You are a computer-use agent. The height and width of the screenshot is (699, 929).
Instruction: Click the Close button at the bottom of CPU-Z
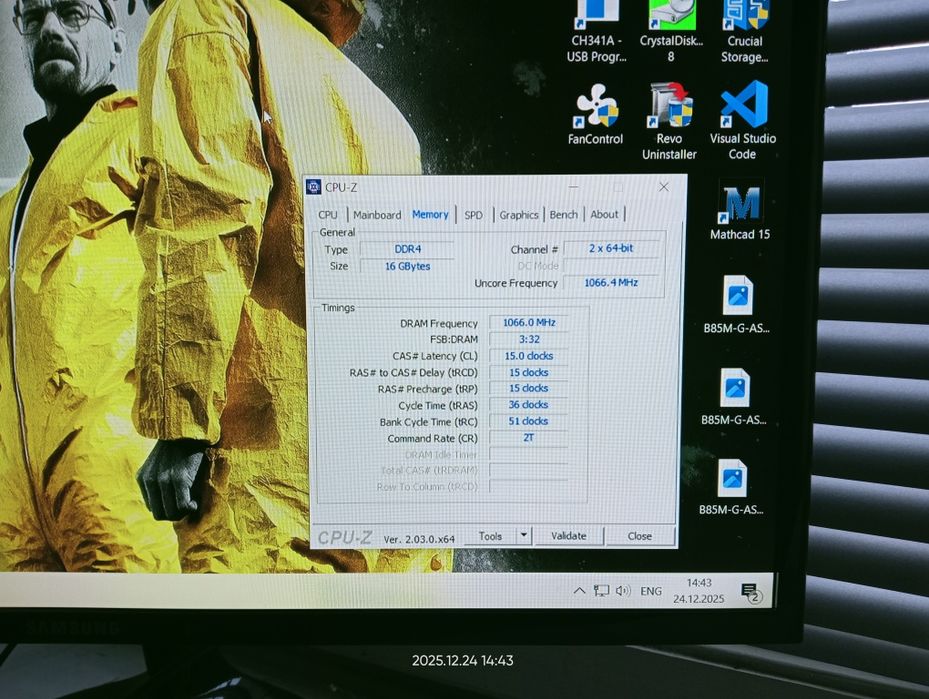coord(640,536)
